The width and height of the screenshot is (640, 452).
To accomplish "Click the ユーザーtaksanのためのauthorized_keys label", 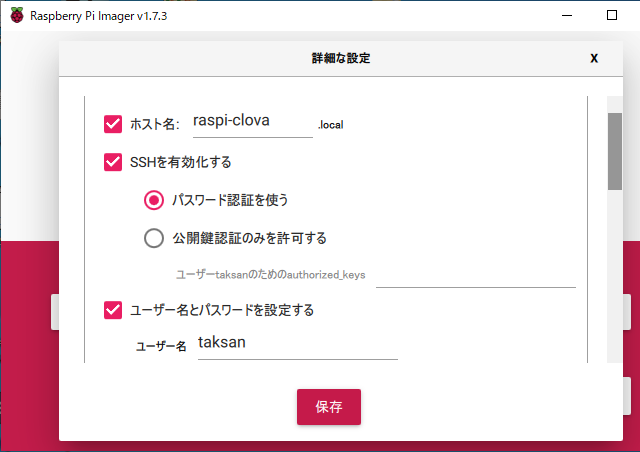I will (x=271, y=275).
